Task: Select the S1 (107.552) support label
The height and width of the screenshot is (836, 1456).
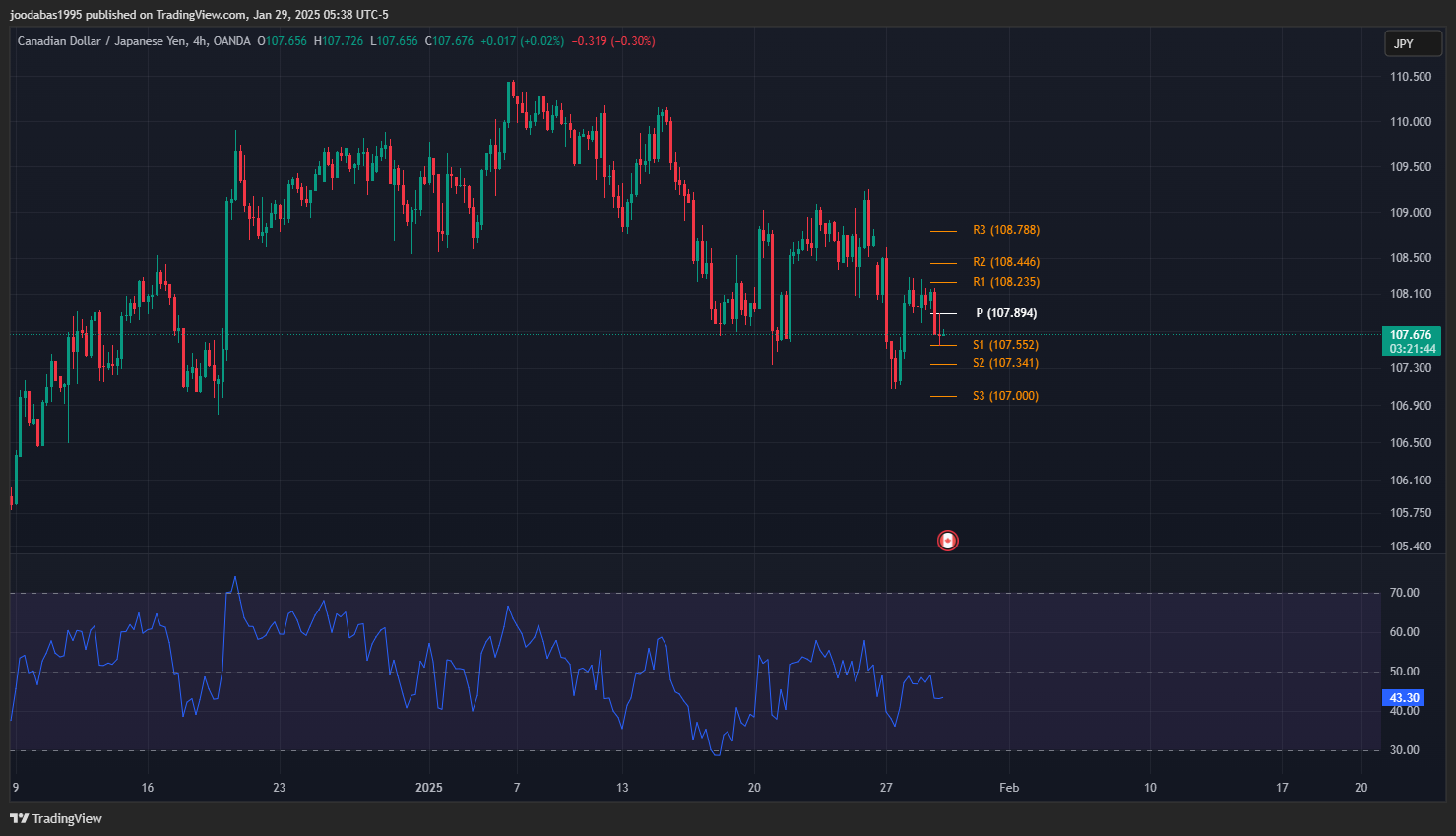Action: 1005,345
